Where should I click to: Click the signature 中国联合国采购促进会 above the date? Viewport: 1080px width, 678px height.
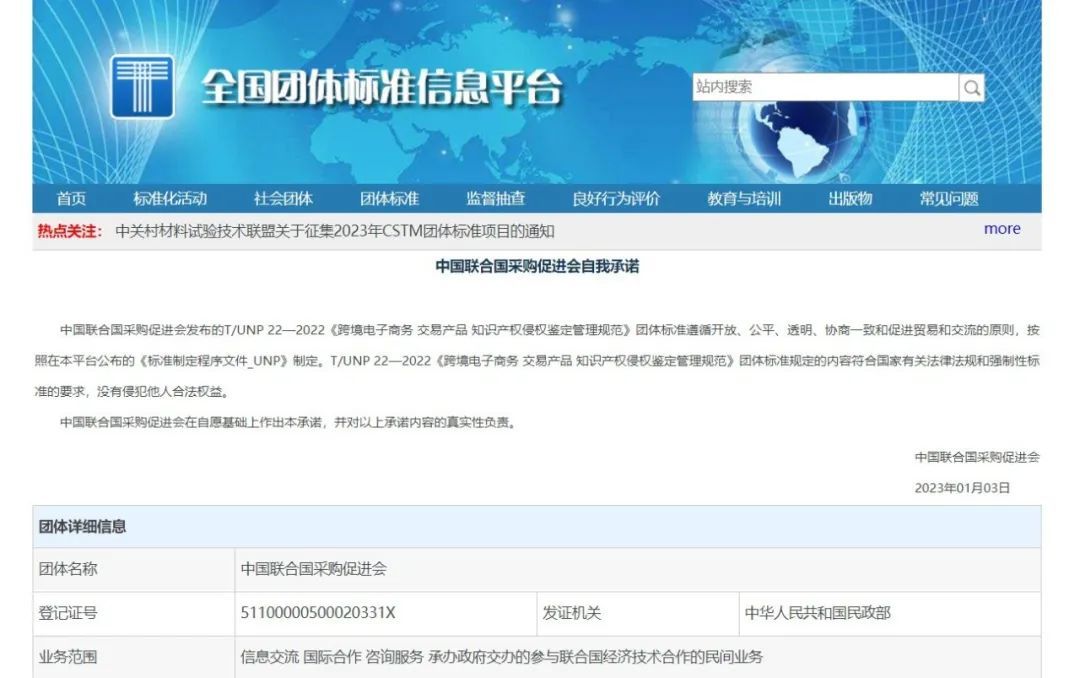pyautogui.click(x=977, y=457)
